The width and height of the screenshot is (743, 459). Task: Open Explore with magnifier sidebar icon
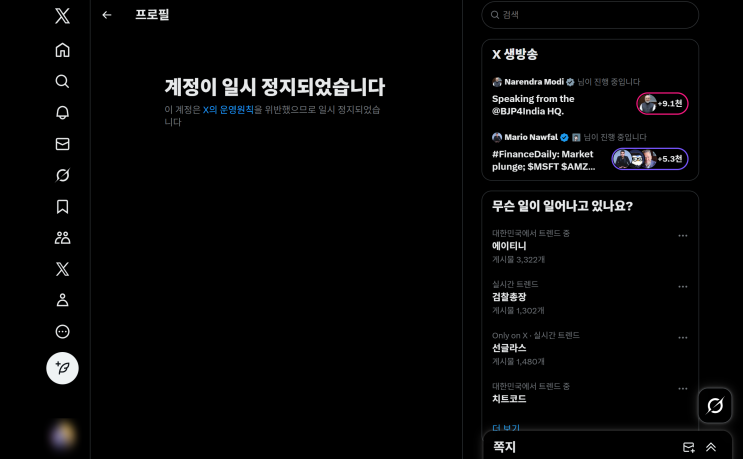click(62, 81)
